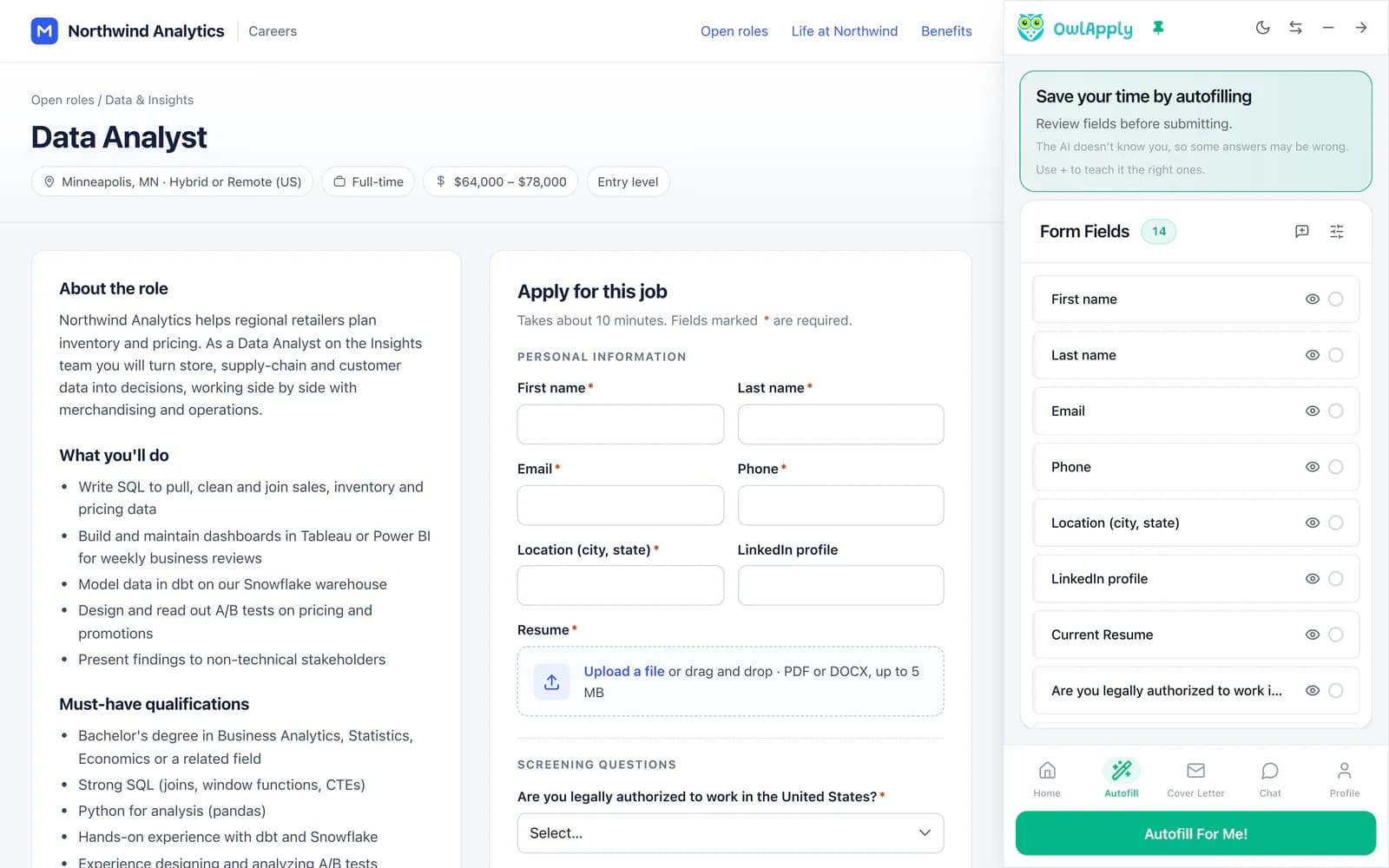Select radio circle for LinkedIn profile
The image size is (1389, 868).
click(1336, 579)
